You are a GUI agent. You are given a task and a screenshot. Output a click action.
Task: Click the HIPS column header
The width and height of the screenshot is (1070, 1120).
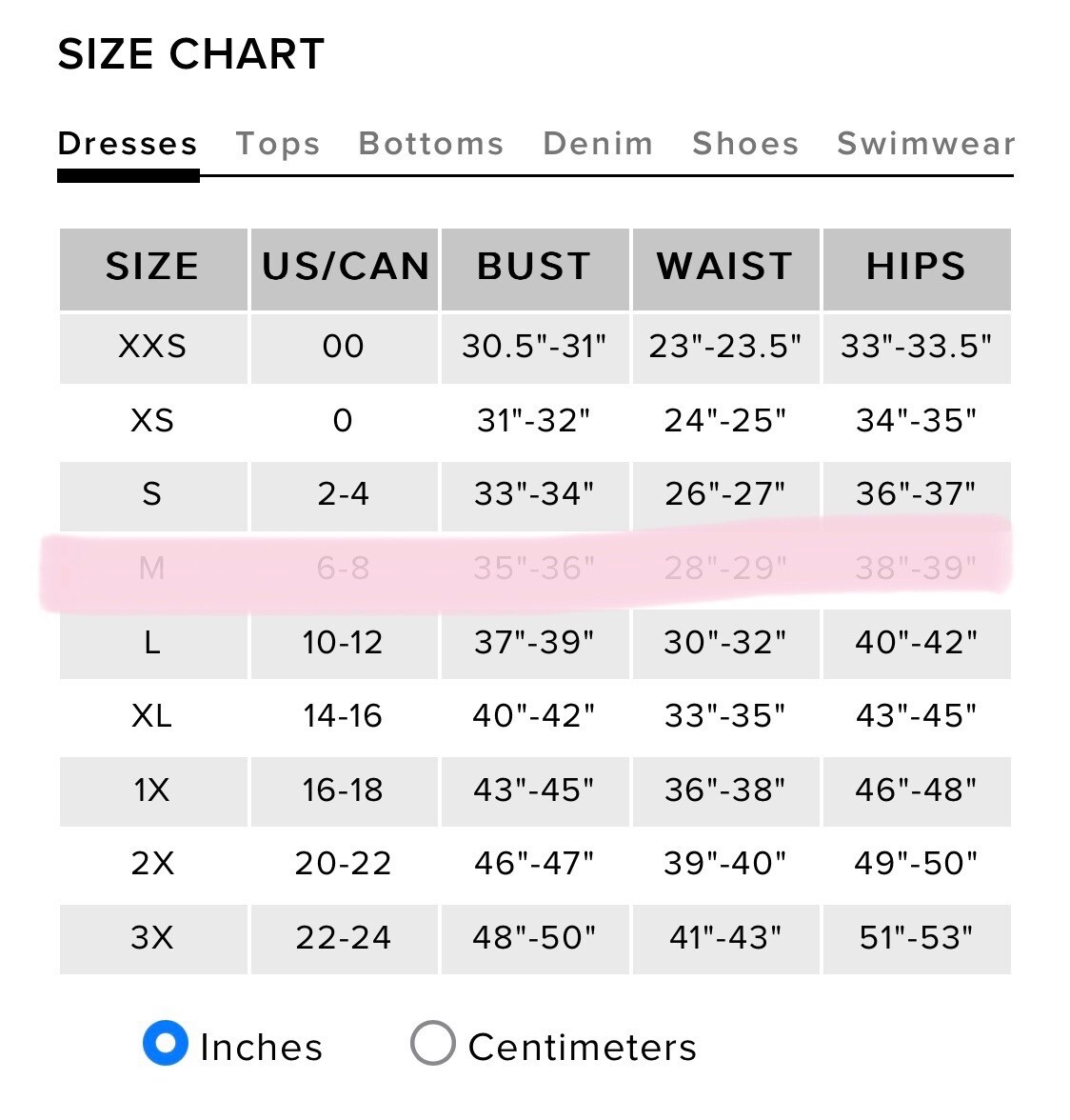click(x=916, y=267)
